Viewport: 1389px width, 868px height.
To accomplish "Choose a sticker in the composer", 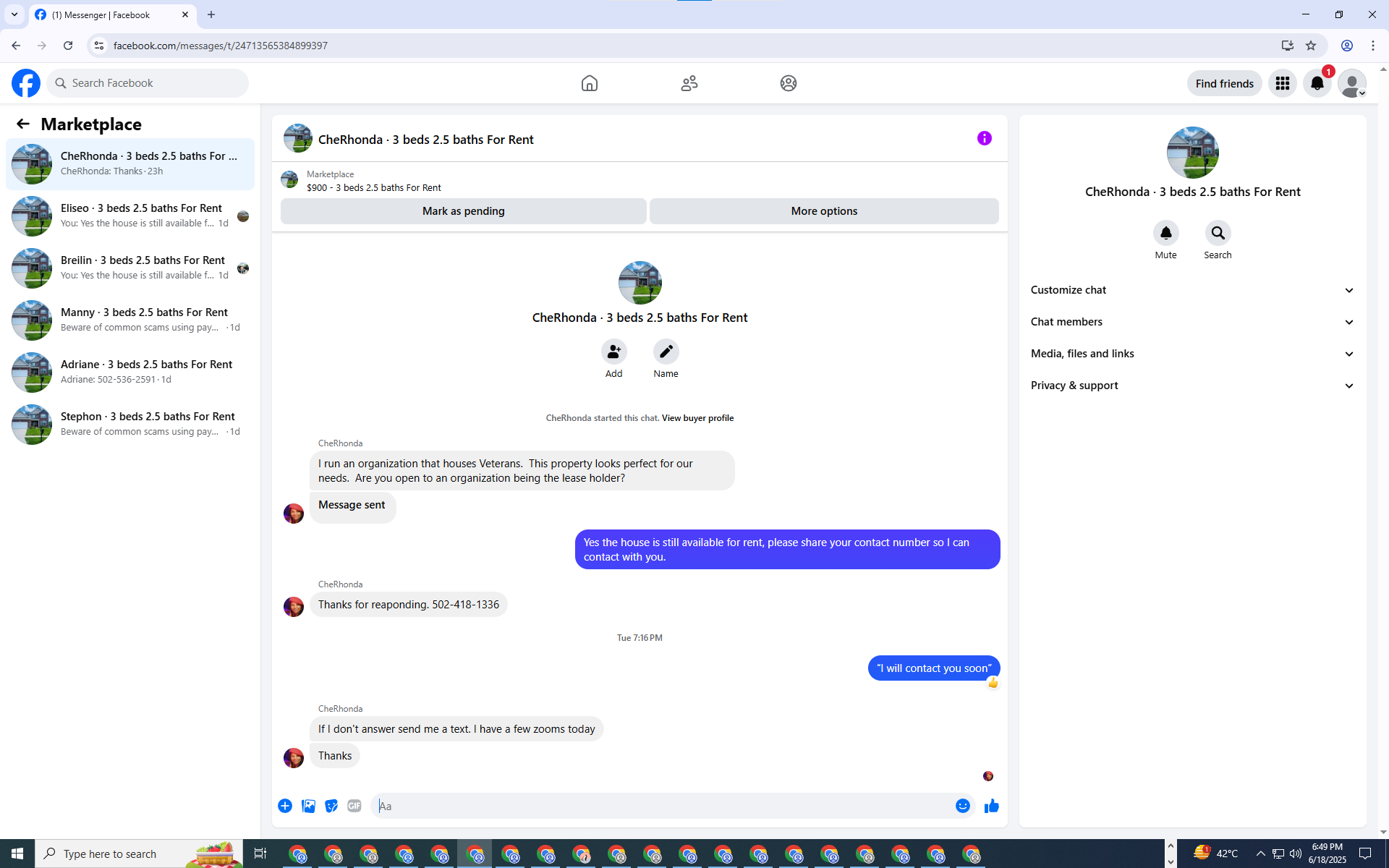I will pos(331,806).
